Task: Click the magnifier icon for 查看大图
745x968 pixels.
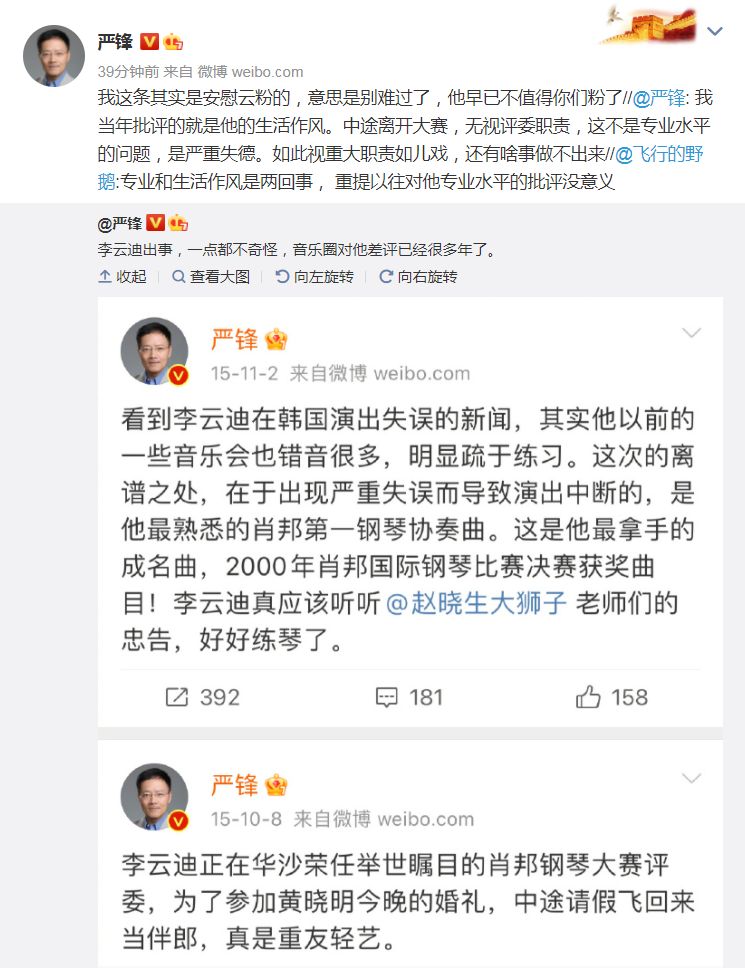Action: click(x=178, y=277)
